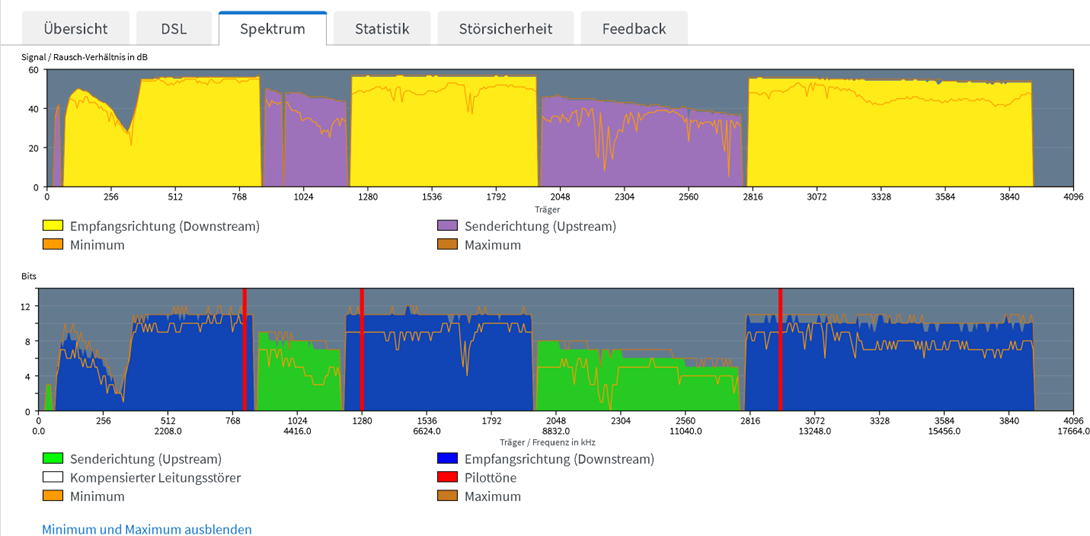Open the DSL tab
The image size is (1090, 536).
coord(174,29)
